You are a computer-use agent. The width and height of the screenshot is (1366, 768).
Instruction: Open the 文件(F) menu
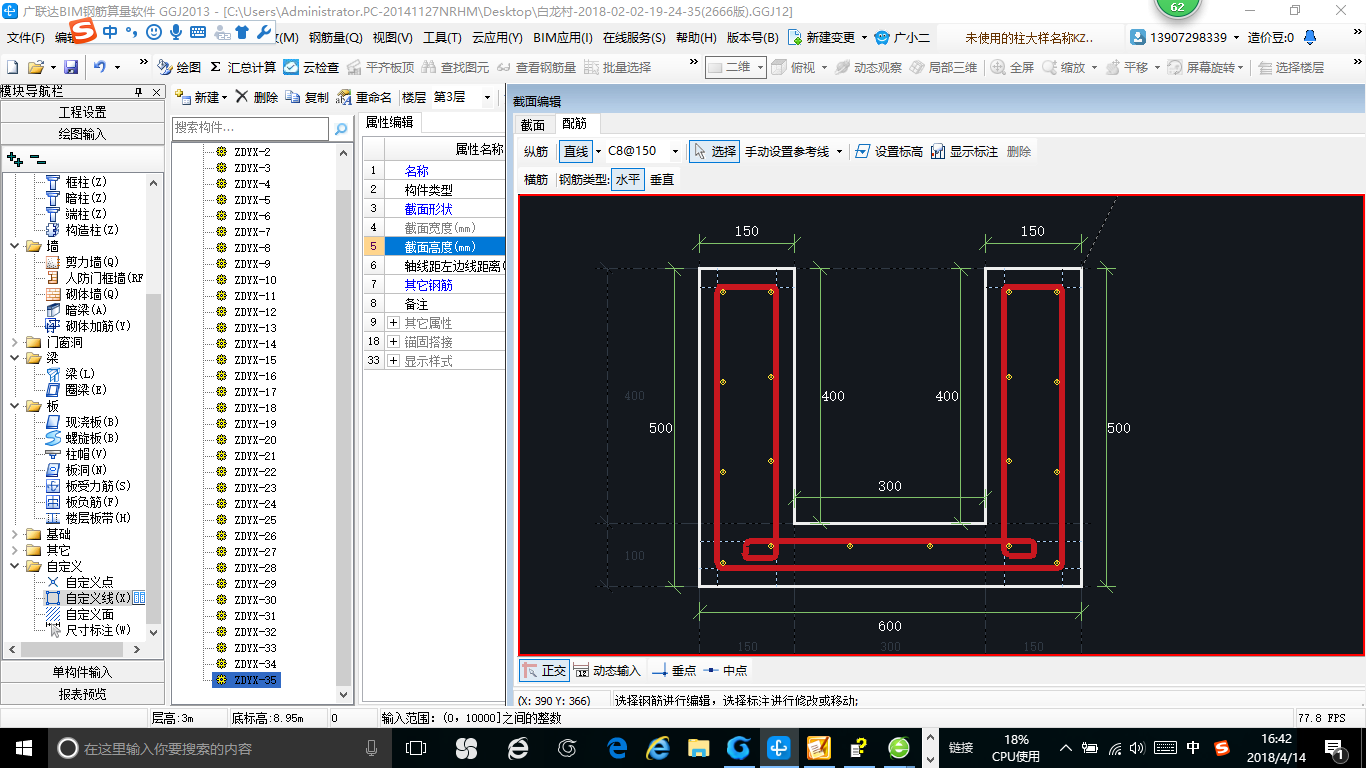(x=25, y=38)
